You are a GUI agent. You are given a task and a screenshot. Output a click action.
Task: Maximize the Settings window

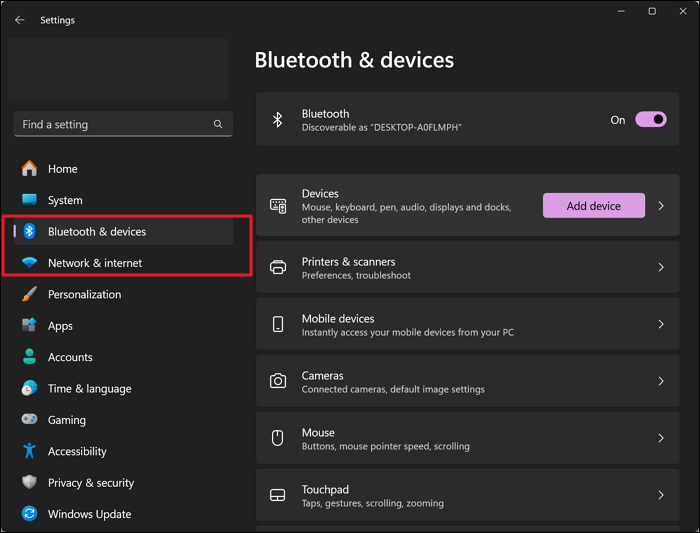[652, 11]
